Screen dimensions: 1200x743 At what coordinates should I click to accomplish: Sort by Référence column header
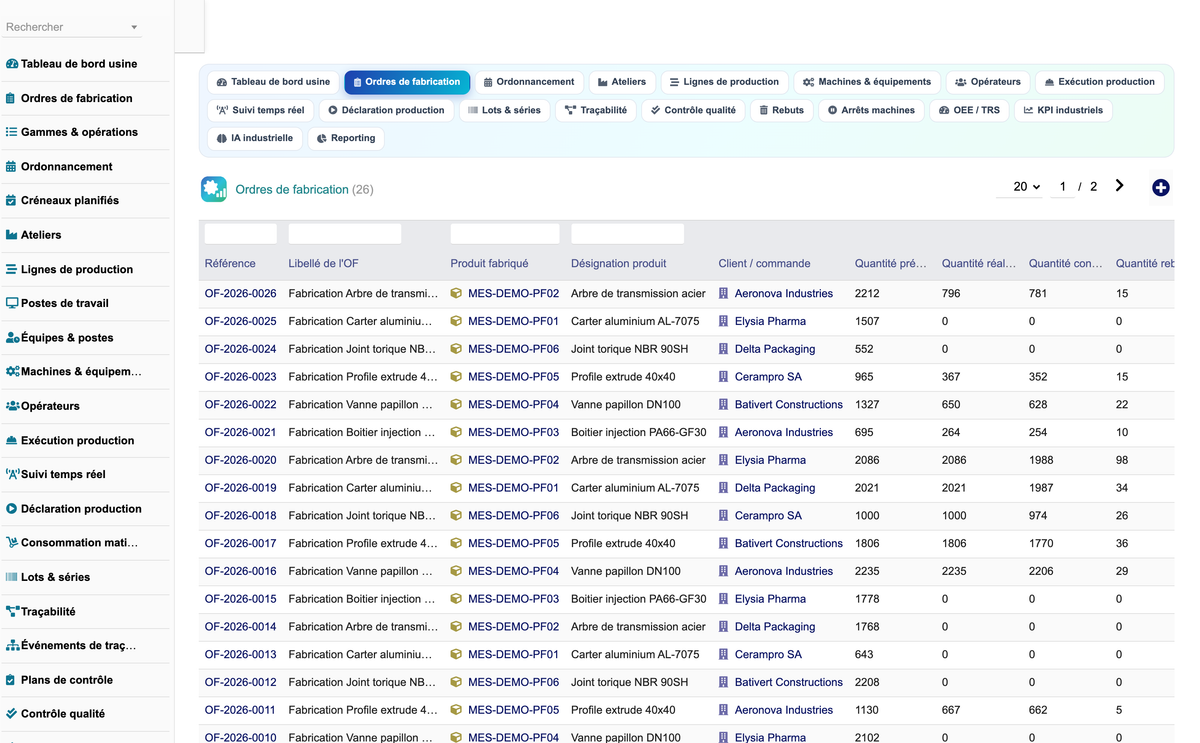click(230, 264)
